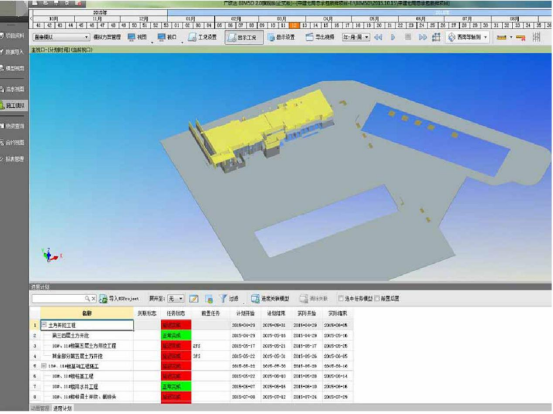Open the 窗口 (window) toolbar button
The image size is (553, 414).
[167, 37]
